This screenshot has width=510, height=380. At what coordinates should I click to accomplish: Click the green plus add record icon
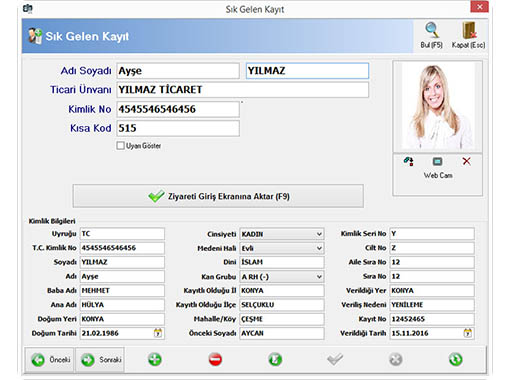tap(155, 359)
